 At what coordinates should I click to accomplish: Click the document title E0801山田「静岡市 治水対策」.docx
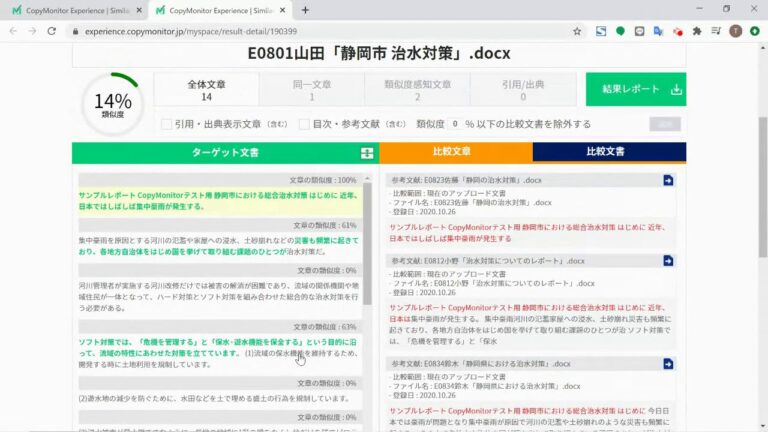(x=379, y=53)
